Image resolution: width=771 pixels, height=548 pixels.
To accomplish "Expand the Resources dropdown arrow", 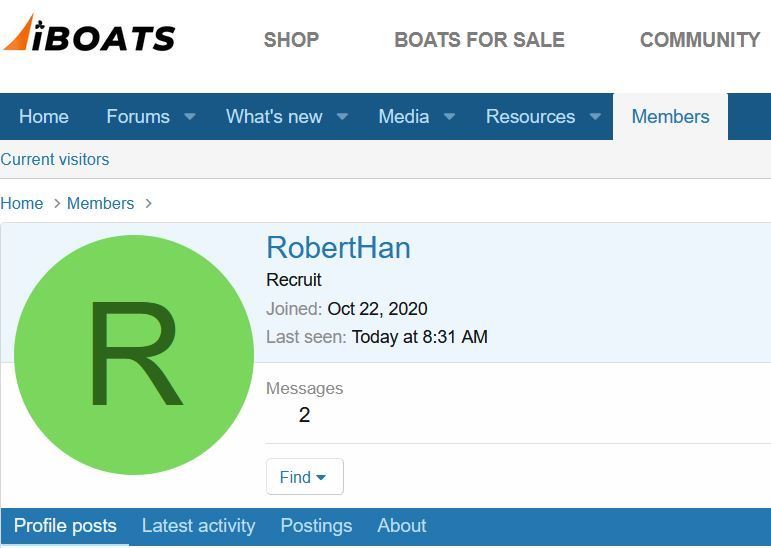I will tap(595, 117).
